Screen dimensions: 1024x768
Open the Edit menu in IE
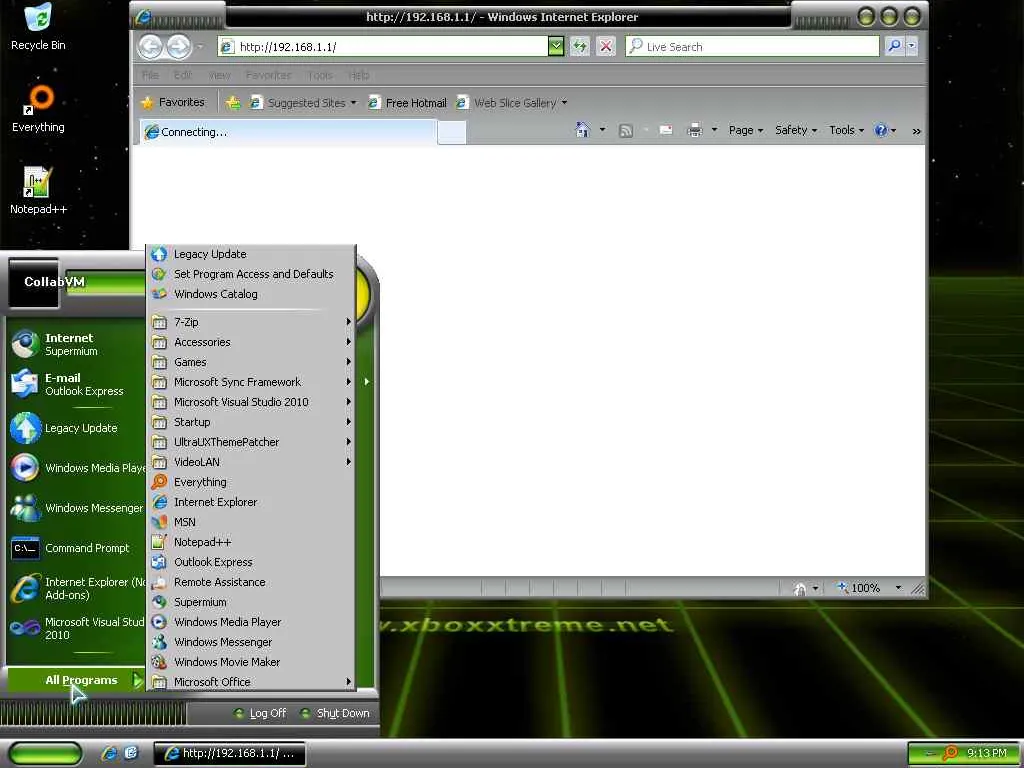[x=183, y=75]
